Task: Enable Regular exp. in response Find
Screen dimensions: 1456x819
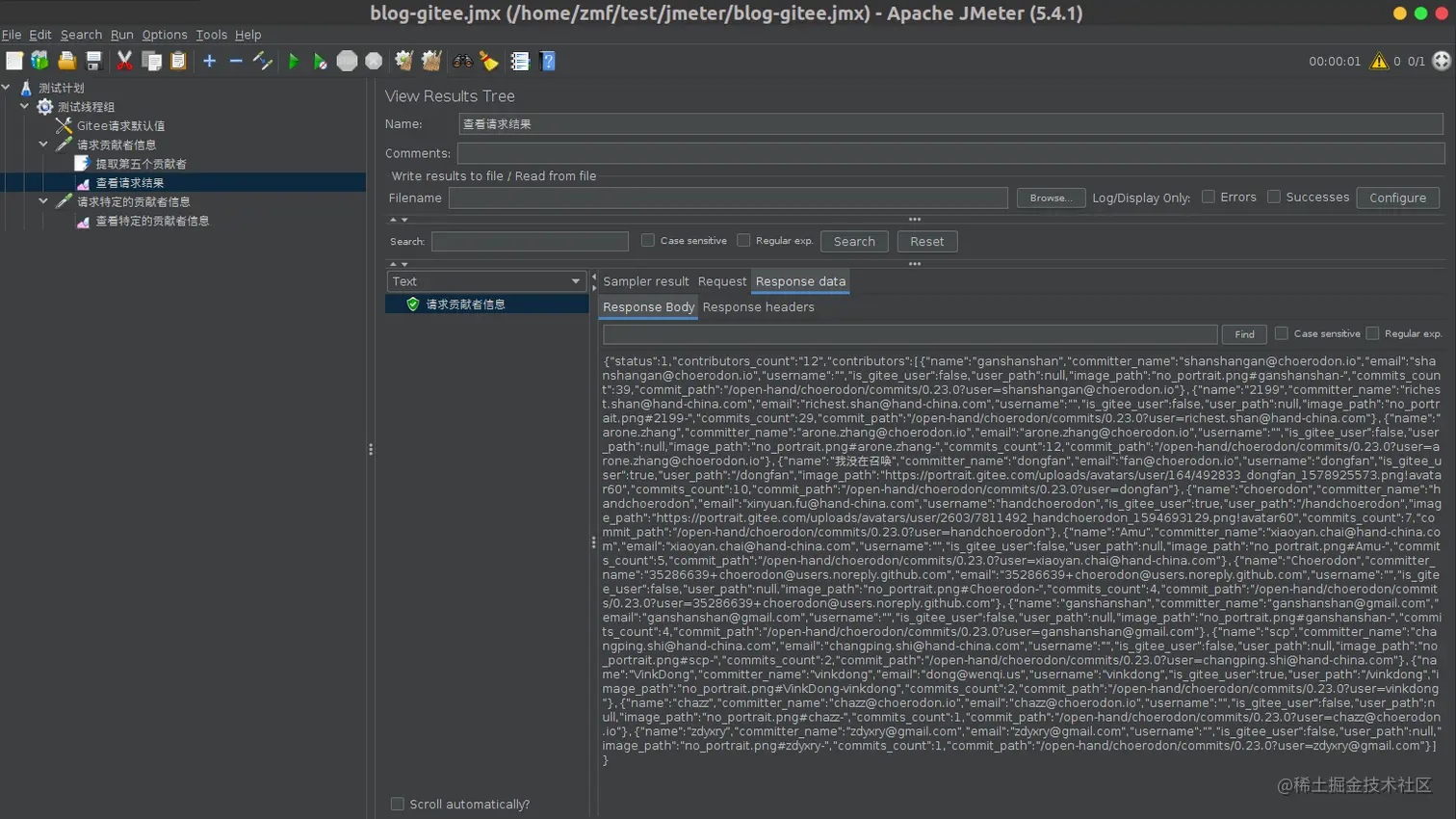Action: coord(1372,333)
